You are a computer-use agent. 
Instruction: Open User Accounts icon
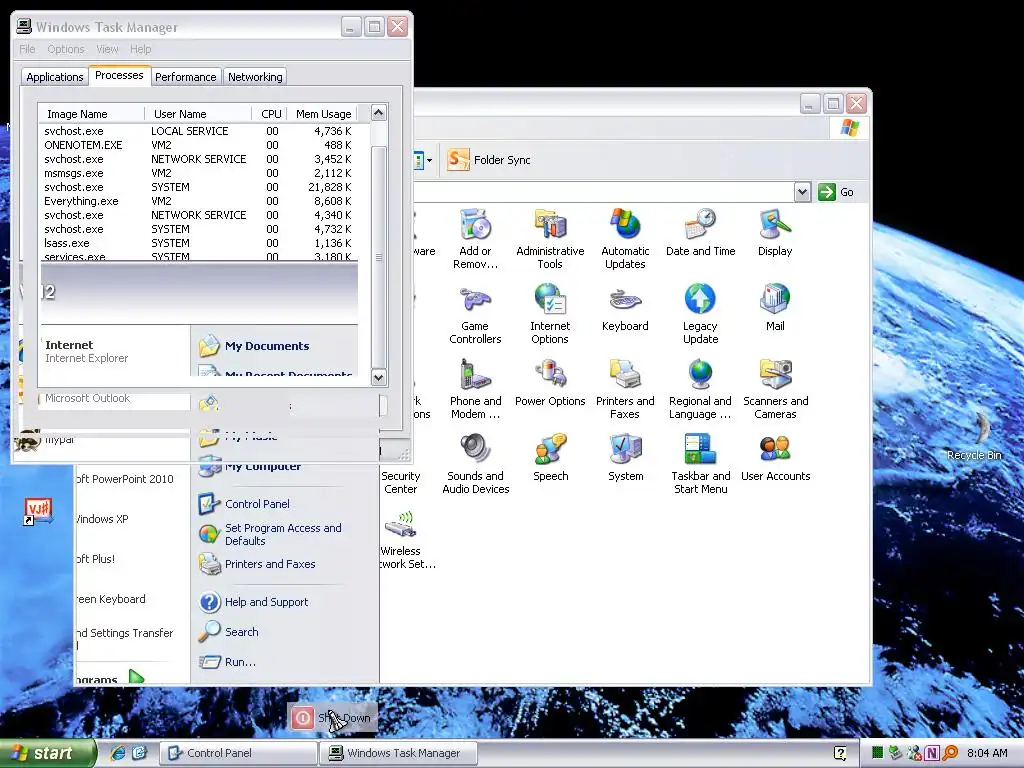click(775, 458)
